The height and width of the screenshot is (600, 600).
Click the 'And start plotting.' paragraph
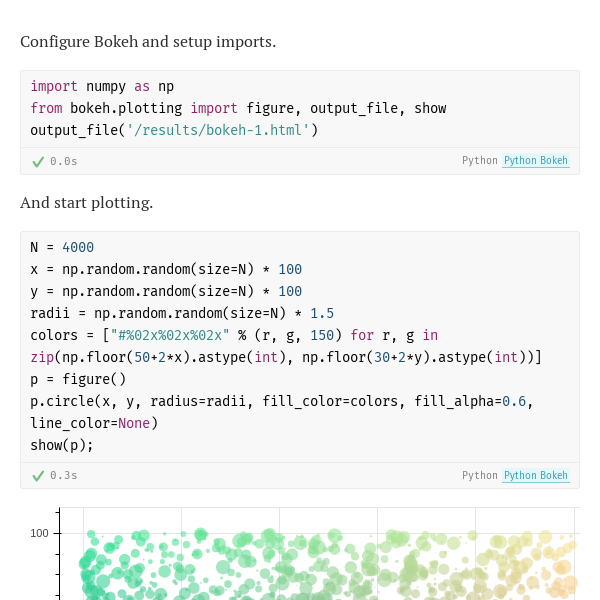tap(87, 203)
